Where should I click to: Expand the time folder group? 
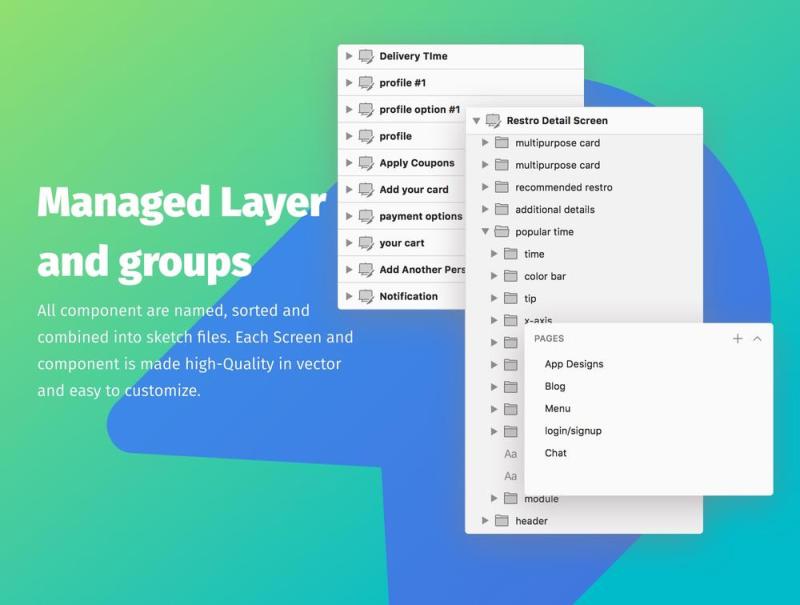[x=494, y=254]
